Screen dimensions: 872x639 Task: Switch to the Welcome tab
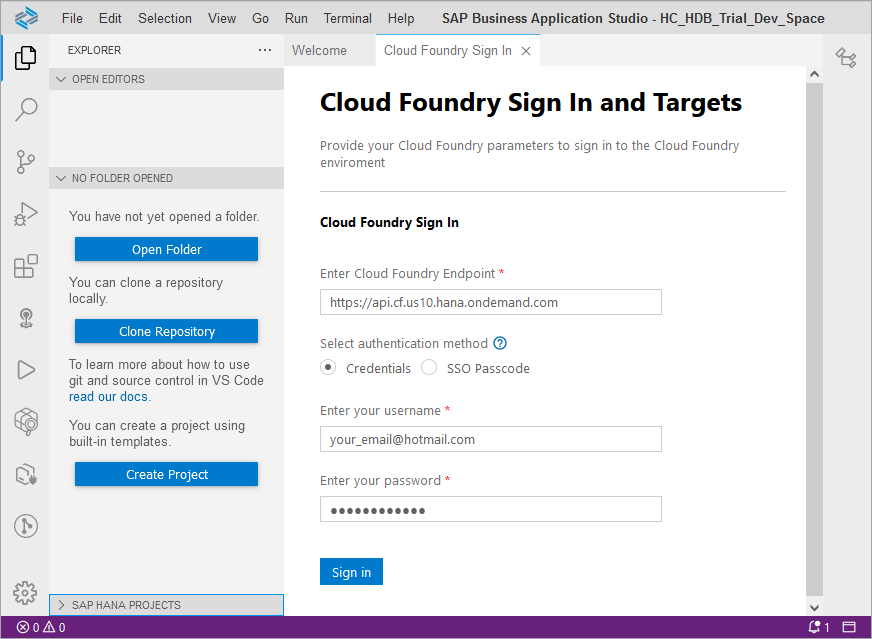(319, 51)
